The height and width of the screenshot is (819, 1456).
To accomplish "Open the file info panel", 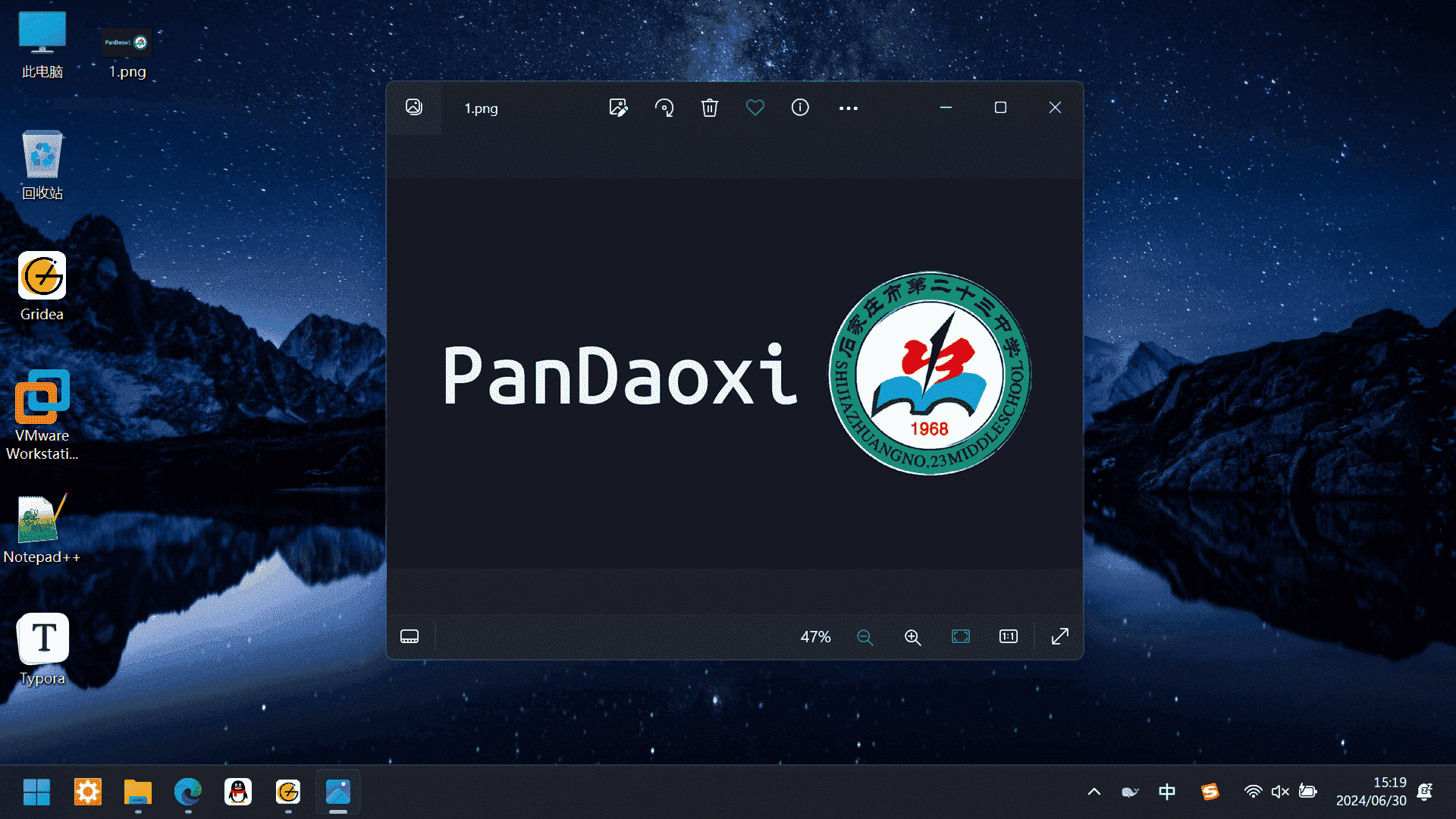I will pyautogui.click(x=800, y=108).
